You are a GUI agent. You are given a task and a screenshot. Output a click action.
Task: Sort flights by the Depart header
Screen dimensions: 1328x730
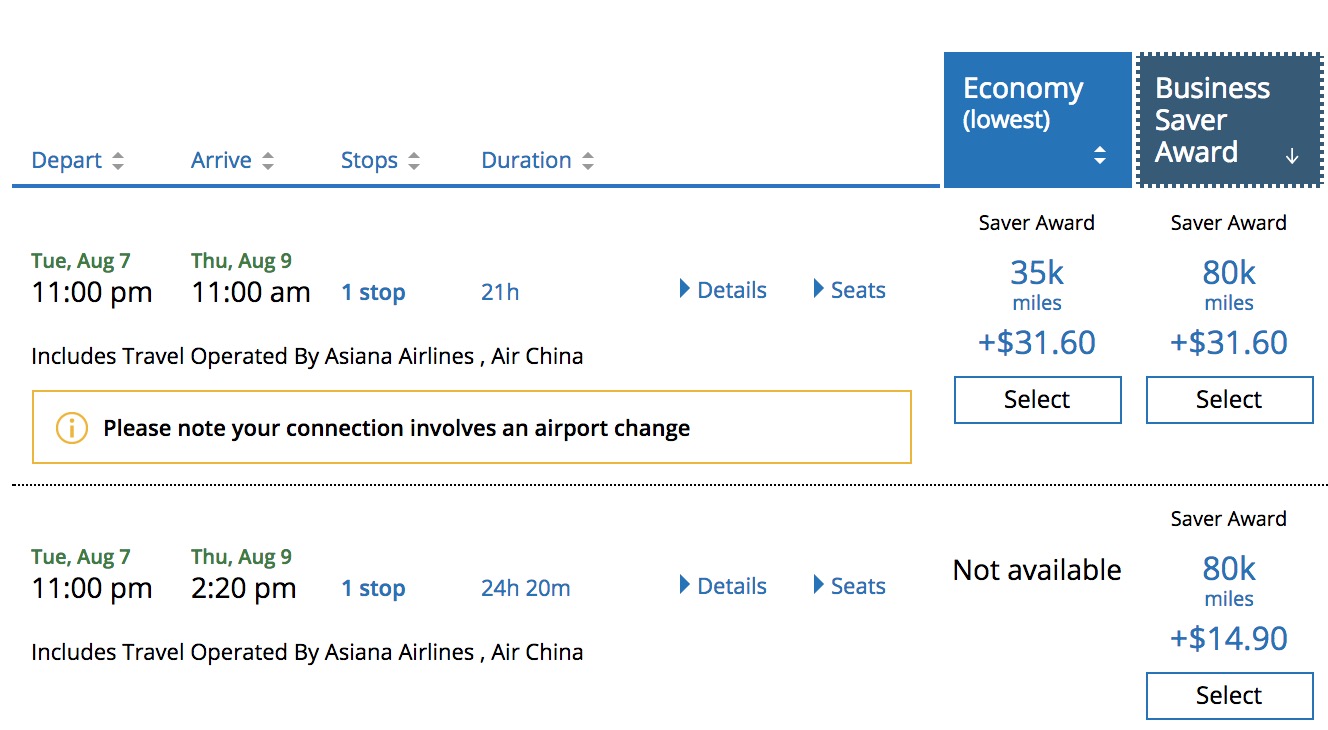[67, 161]
